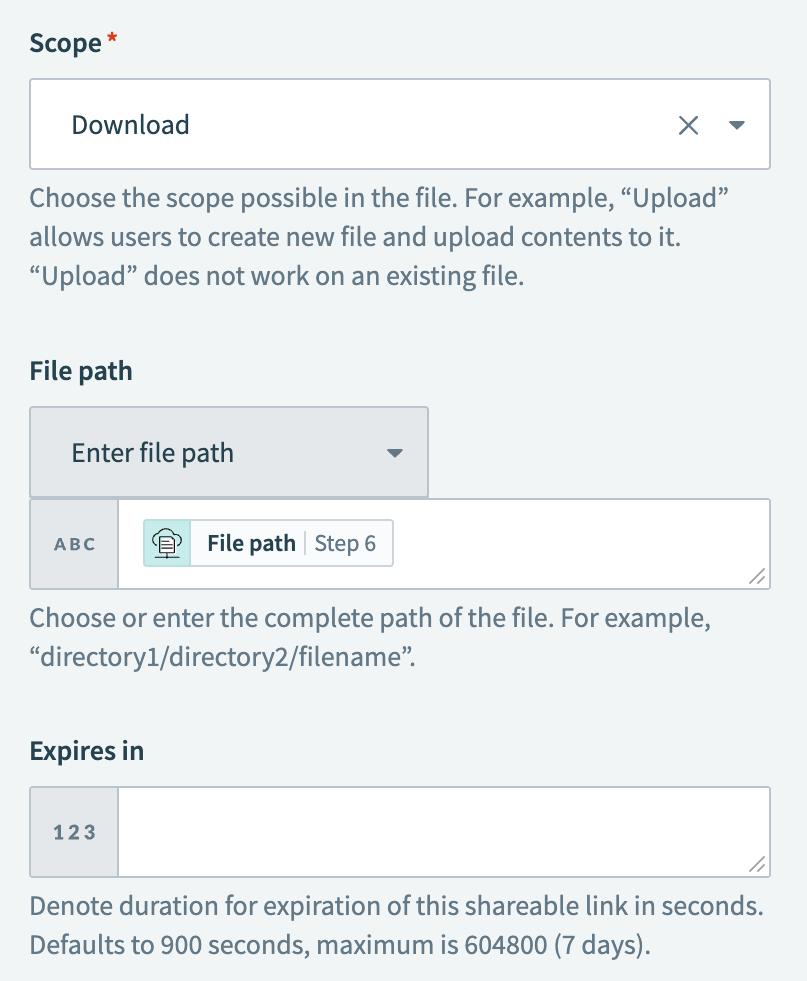
Task: Click inside the File path text area
Action: [x=560, y=543]
